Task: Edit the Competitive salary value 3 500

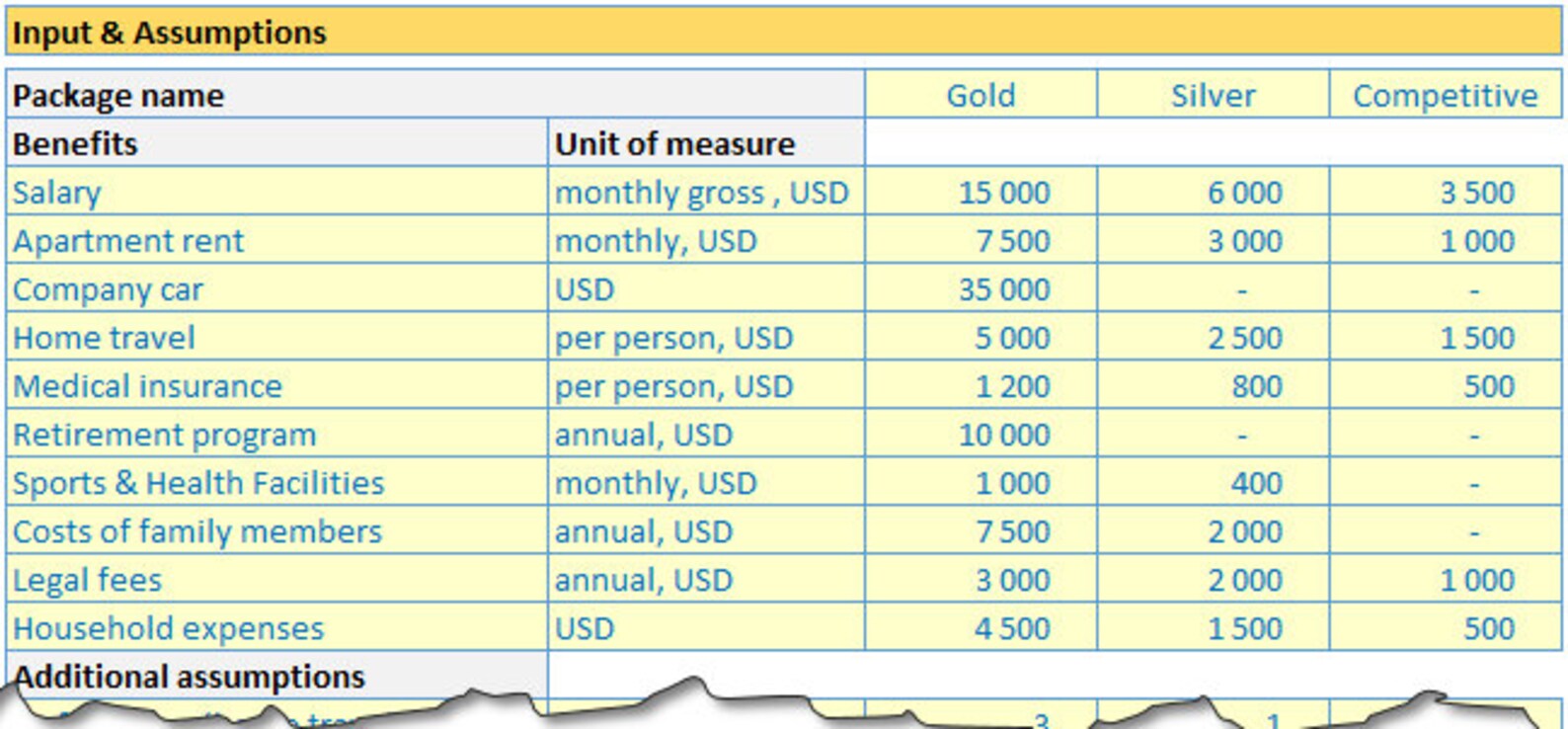Action: pyautogui.click(x=1446, y=192)
